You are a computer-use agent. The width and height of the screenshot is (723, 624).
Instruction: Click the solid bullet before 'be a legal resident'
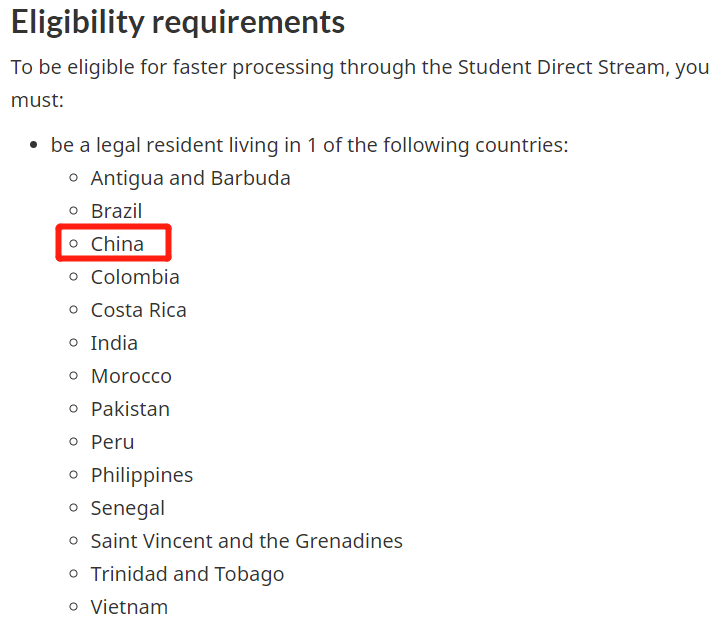tap(33, 146)
